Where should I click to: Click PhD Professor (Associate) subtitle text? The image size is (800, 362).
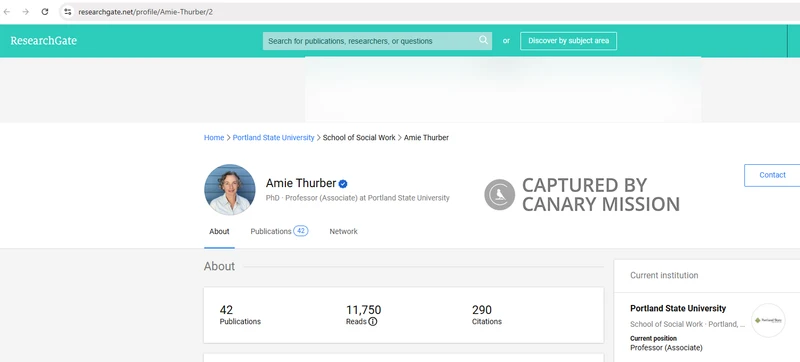tap(358, 198)
